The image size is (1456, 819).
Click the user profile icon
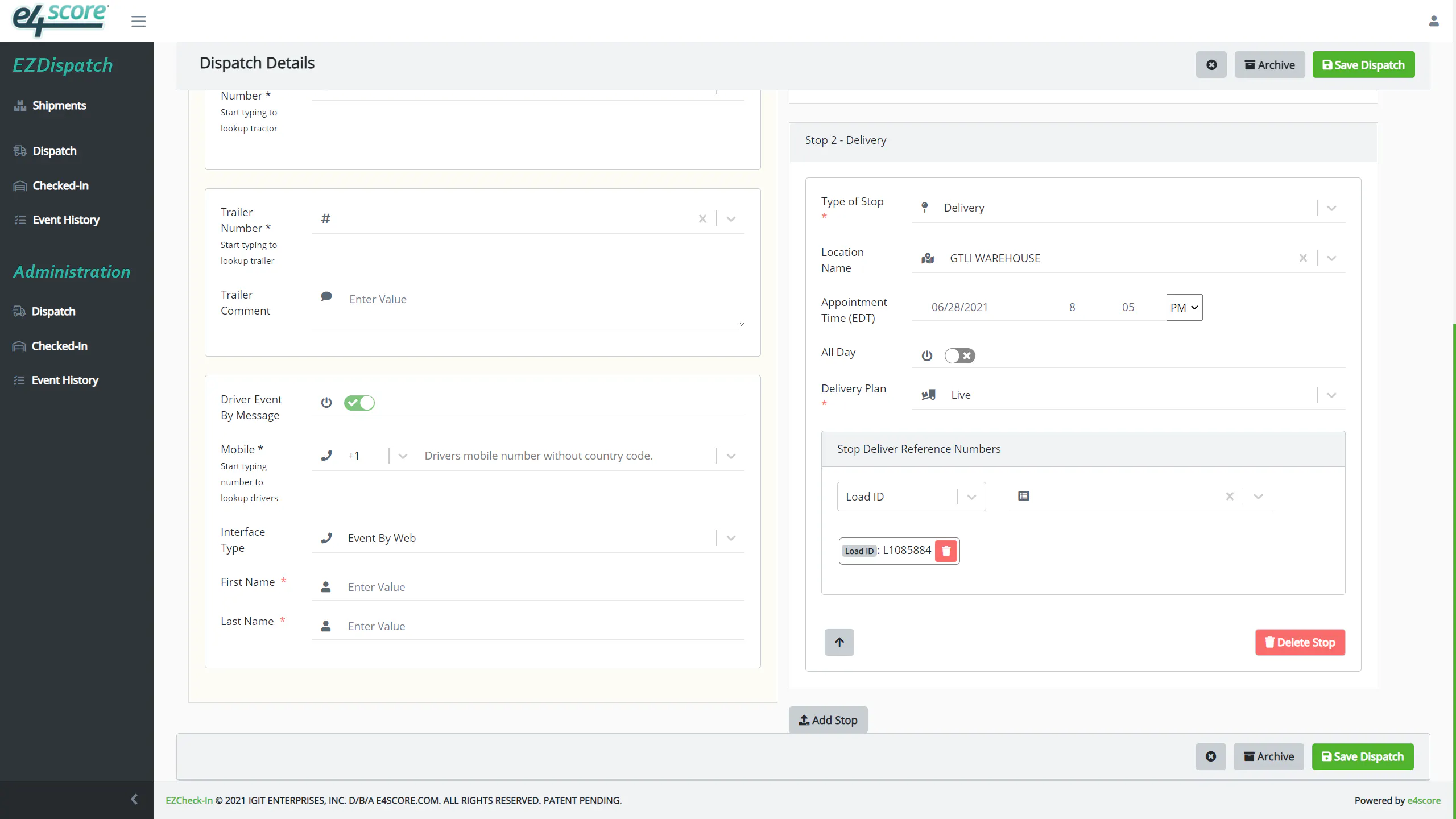tap(1434, 21)
